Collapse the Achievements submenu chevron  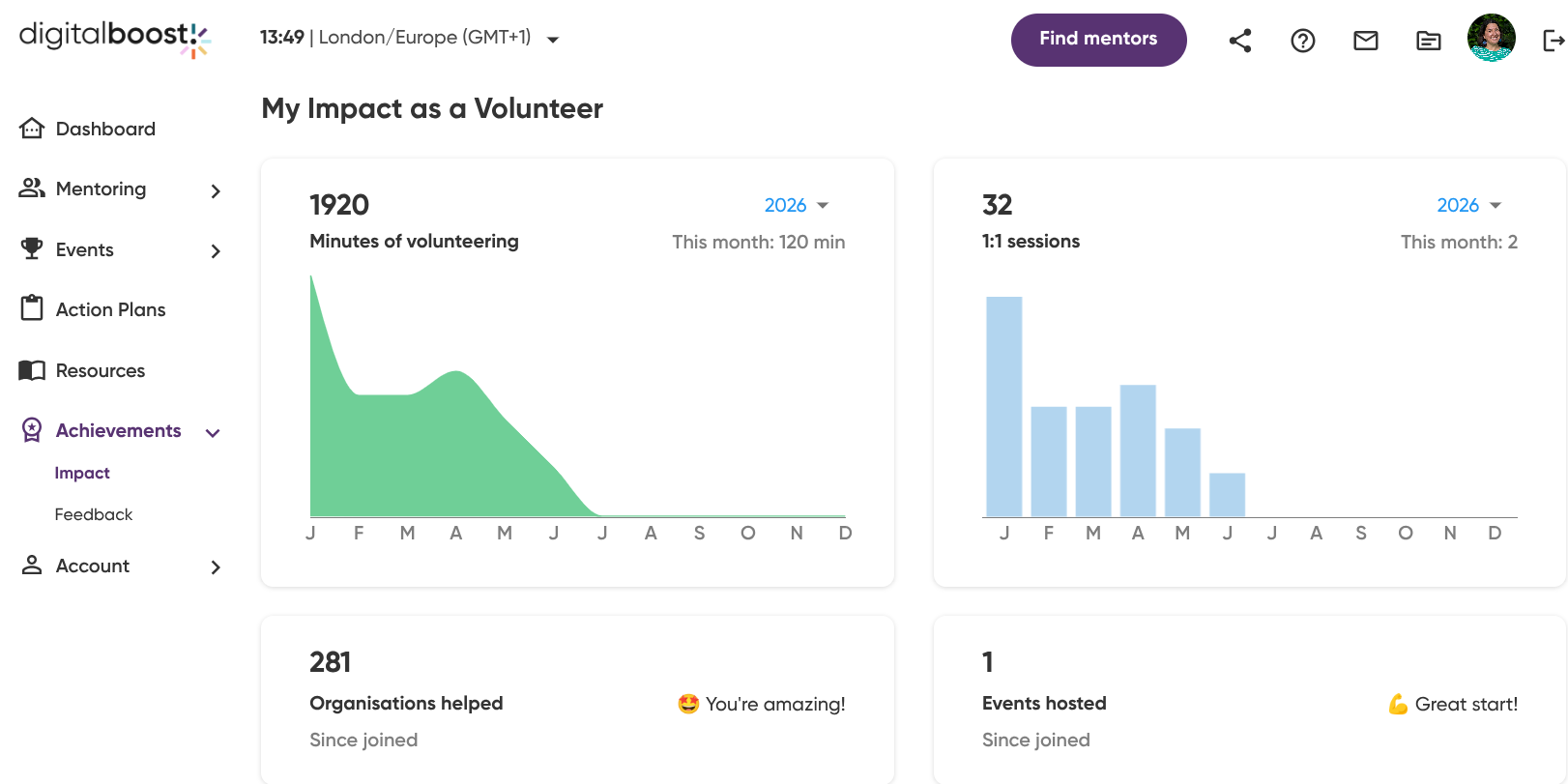tap(214, 433)
